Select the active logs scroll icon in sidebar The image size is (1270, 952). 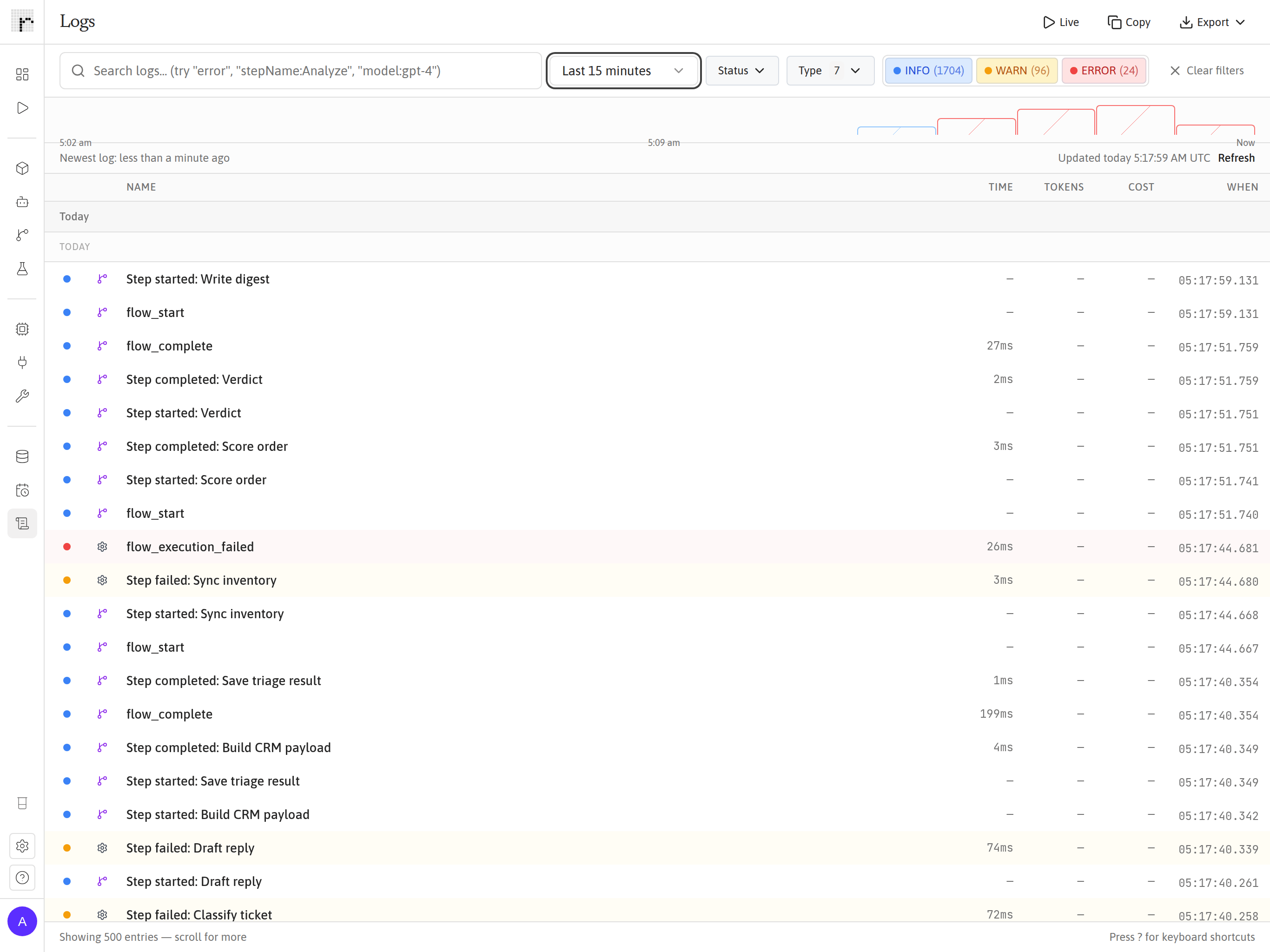coord(22,523)
